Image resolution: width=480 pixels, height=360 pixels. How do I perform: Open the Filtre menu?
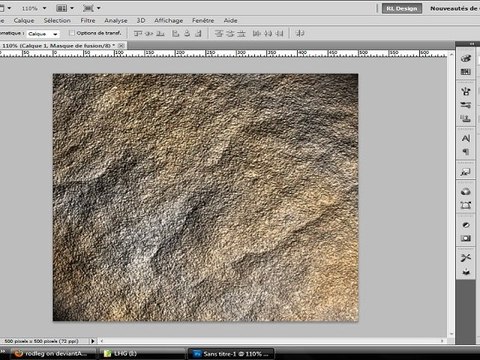(x=88, y=20)
